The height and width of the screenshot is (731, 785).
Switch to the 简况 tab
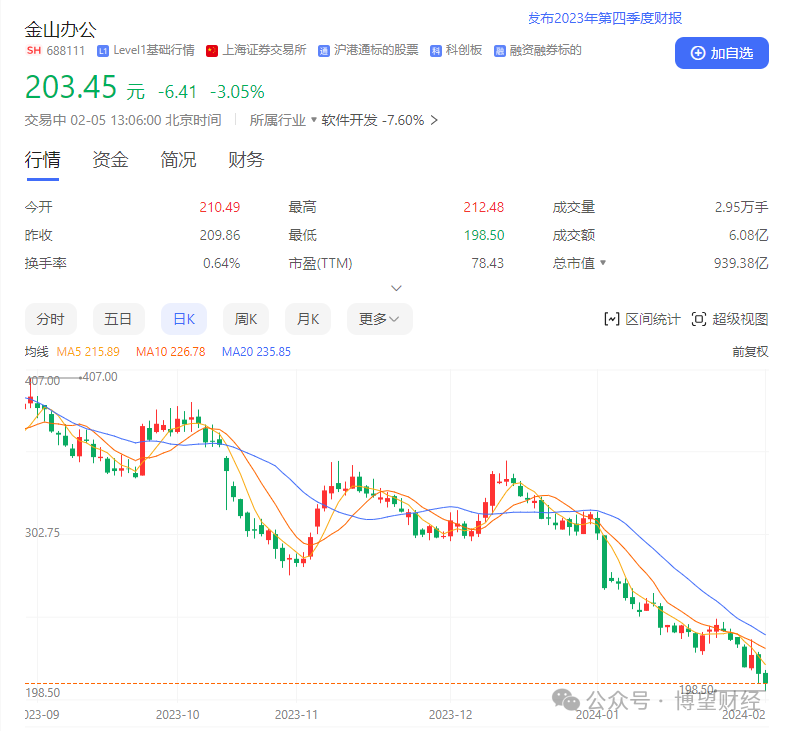178,160
